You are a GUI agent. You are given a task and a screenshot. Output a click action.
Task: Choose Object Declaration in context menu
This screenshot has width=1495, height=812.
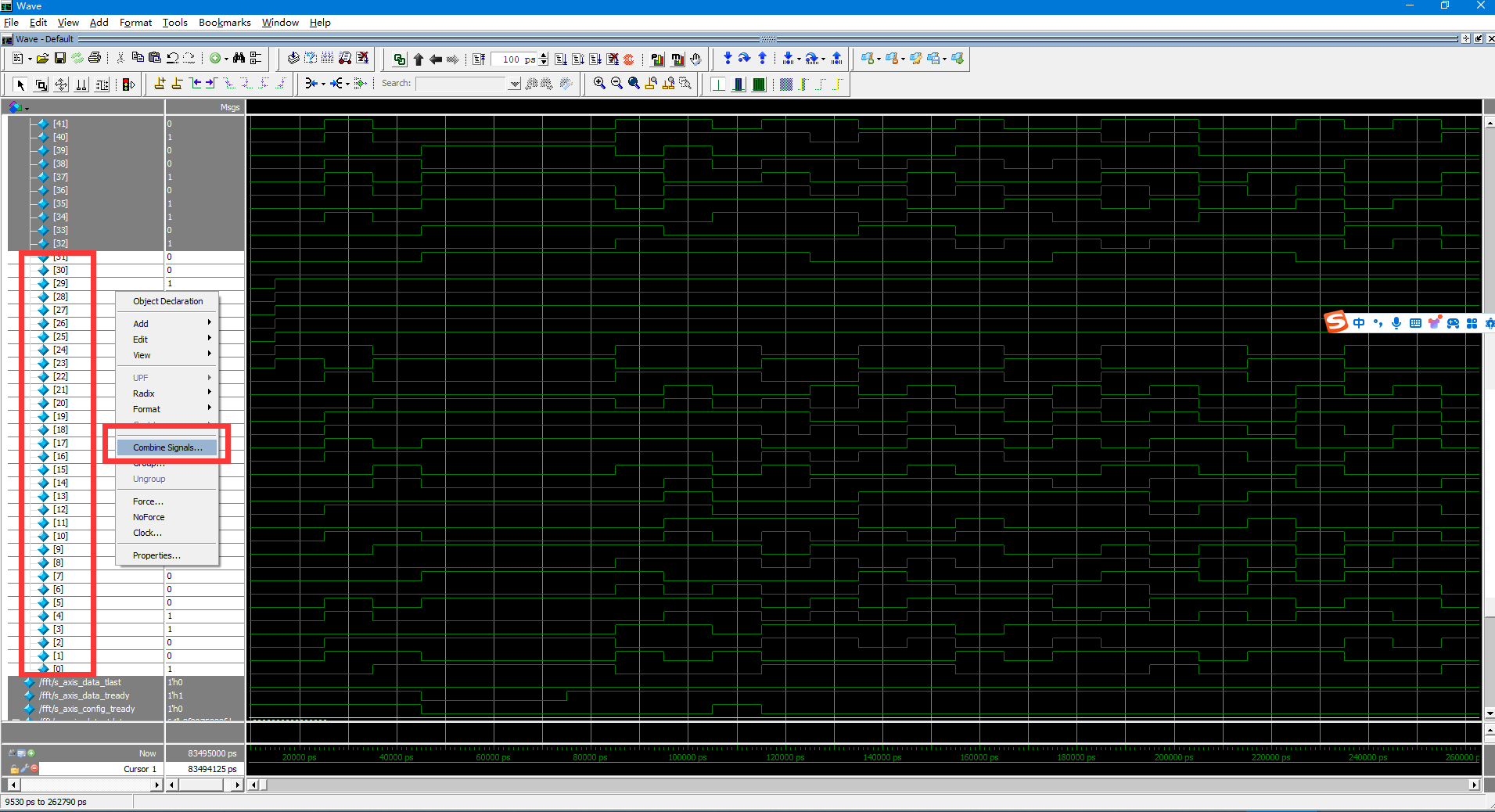point(167,301)
